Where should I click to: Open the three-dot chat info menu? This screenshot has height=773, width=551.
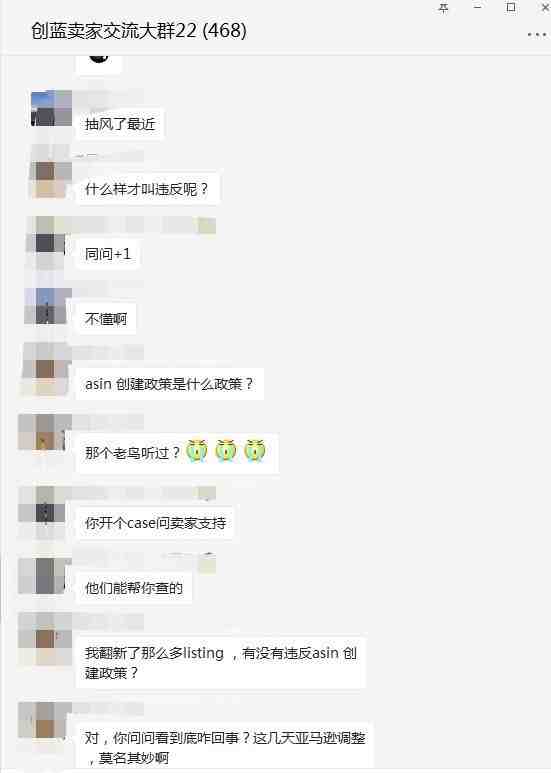coord(536,35)
